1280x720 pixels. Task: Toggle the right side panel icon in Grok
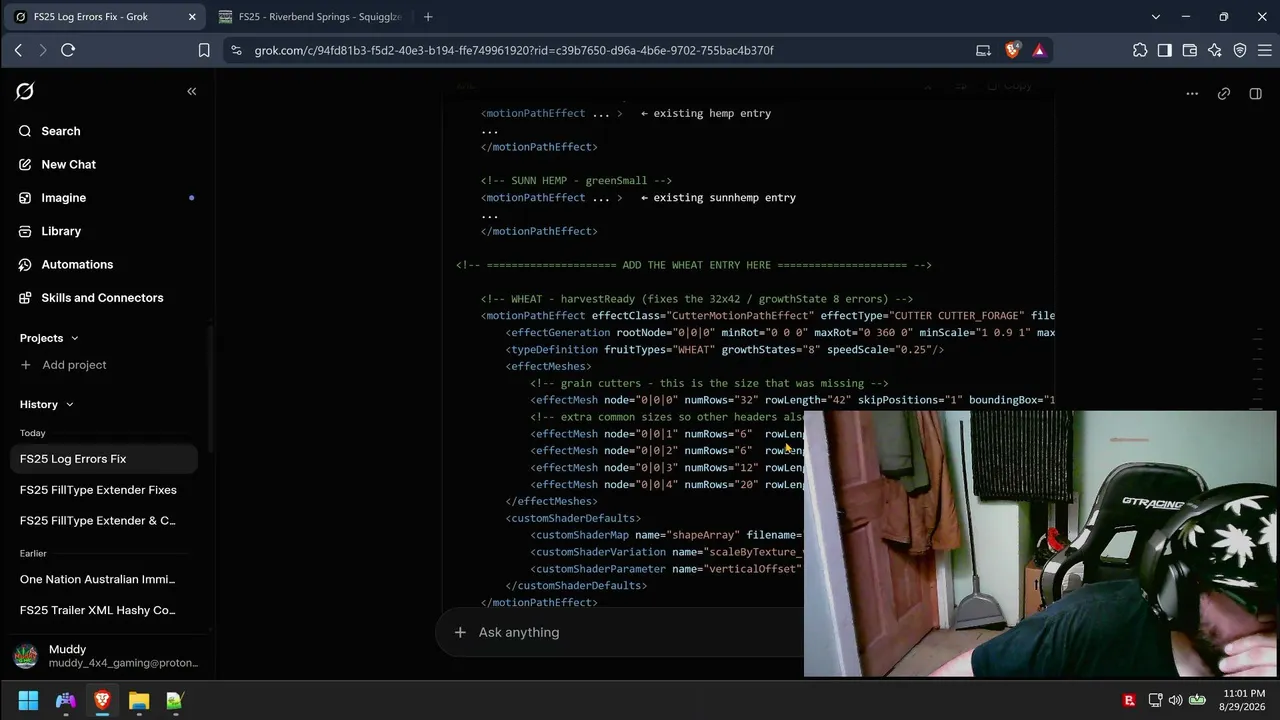[x=1256, y=93]
